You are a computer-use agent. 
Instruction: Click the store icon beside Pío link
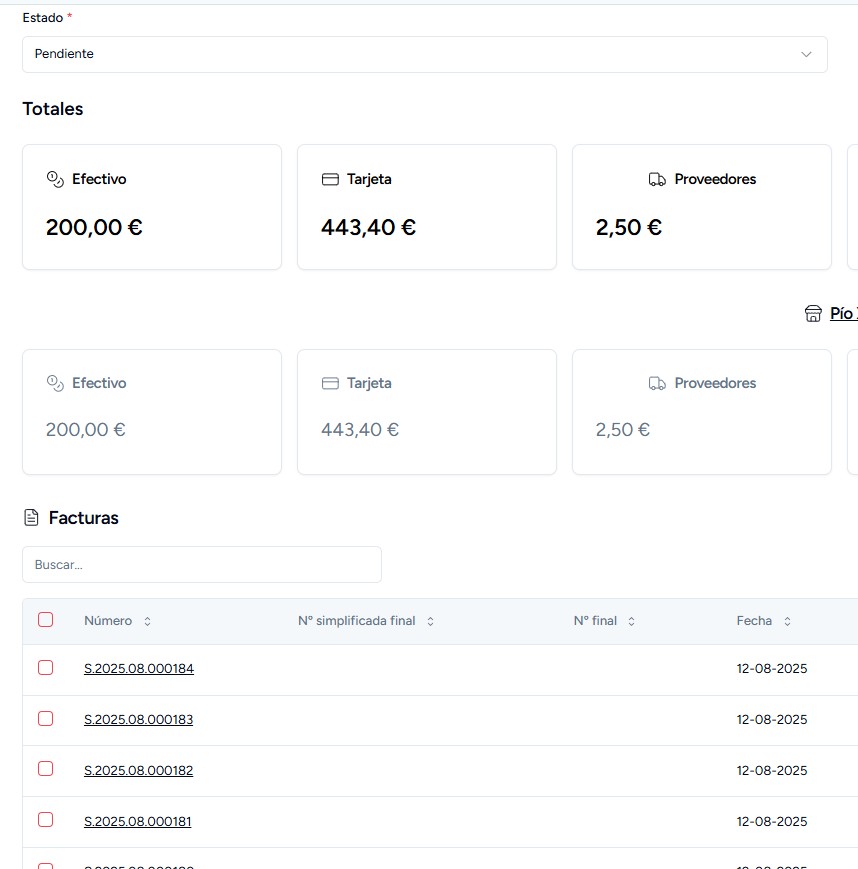tap(813, 314)
